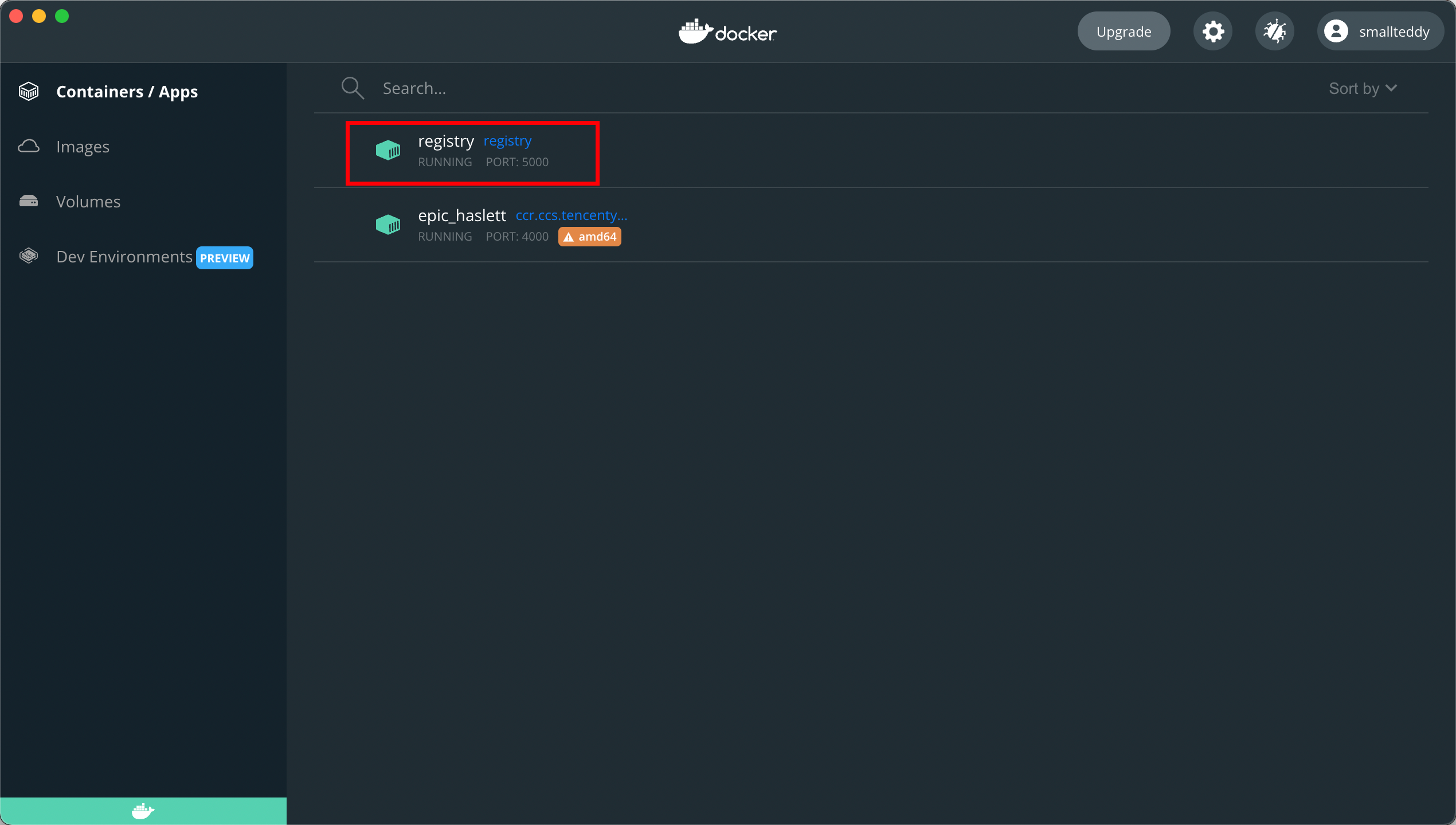Image resolution: width=1456 pixels, height=825 pixels.
Task: Expand the smallteddy account menu
Action: (1380, 31)
